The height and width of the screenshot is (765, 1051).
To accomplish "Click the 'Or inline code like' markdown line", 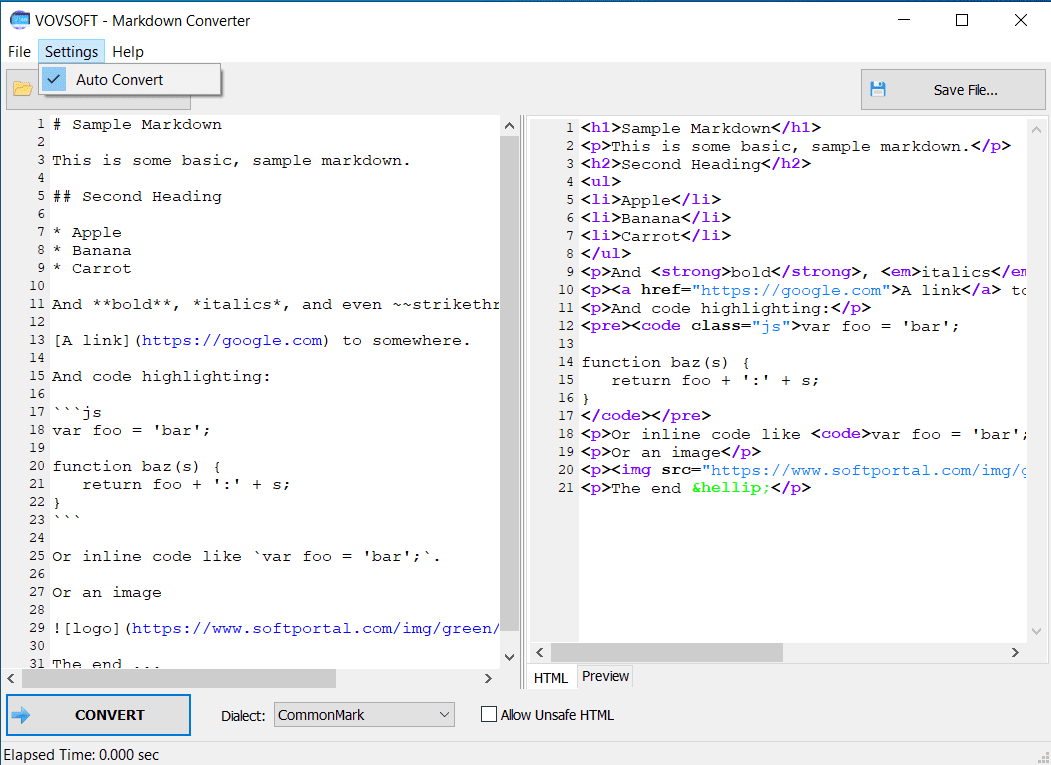I will [247, 556].
